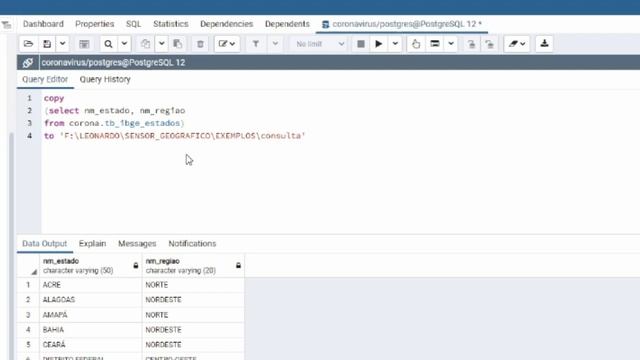The image size is (640, 360).
Task: Open the Statistics tab
Action: click(171, 24)
